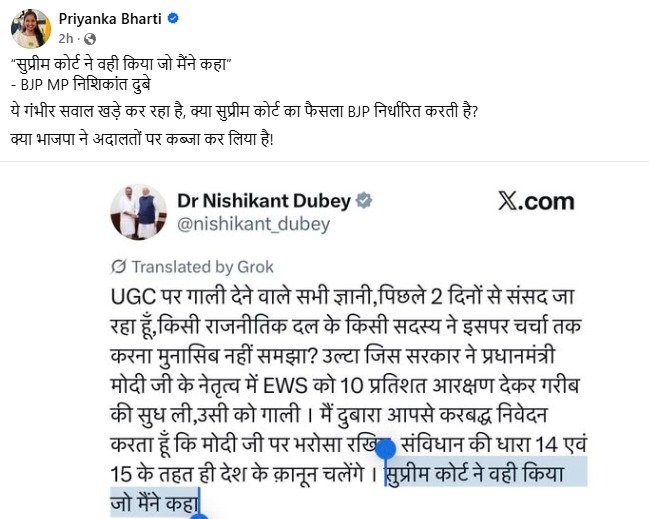The width and height of the screenshot is (649, 519).
Task: Click the Dr Nishikant Dubey display name
Action: (264, 201)
